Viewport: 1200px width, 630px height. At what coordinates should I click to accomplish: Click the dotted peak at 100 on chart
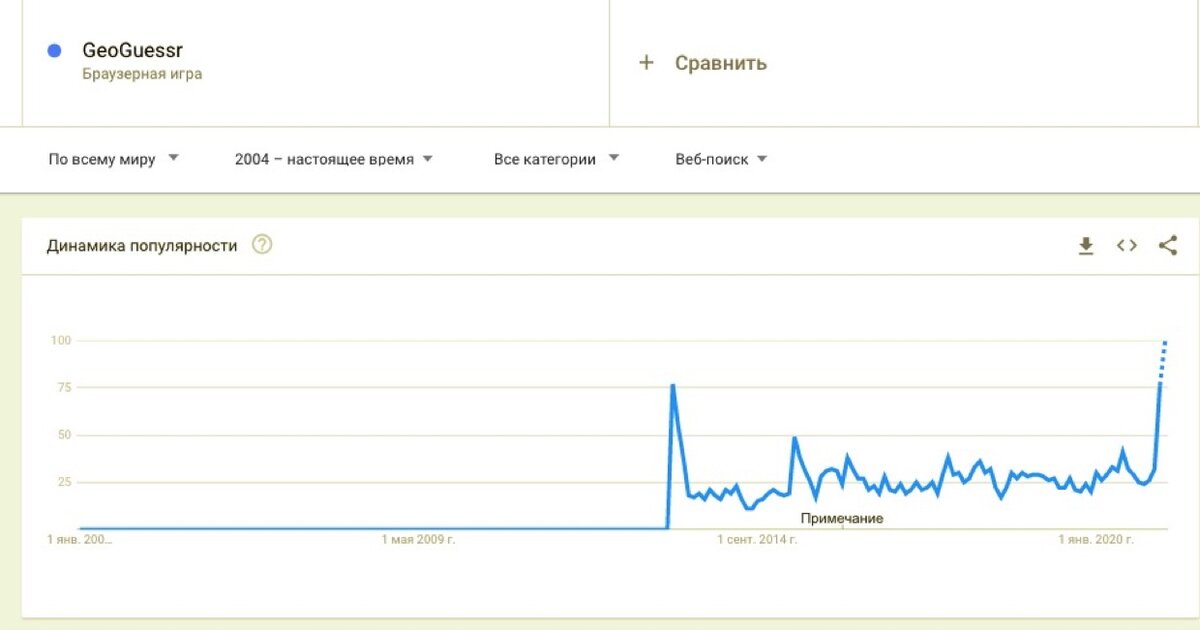[1165, 342]
